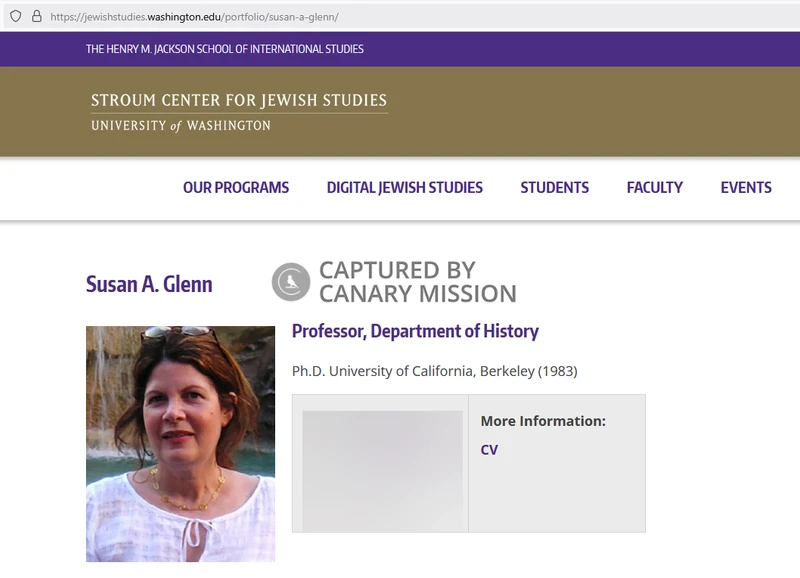Click the Professor, Department of History heading
800x578 pixels.
[x=415, y=332]
